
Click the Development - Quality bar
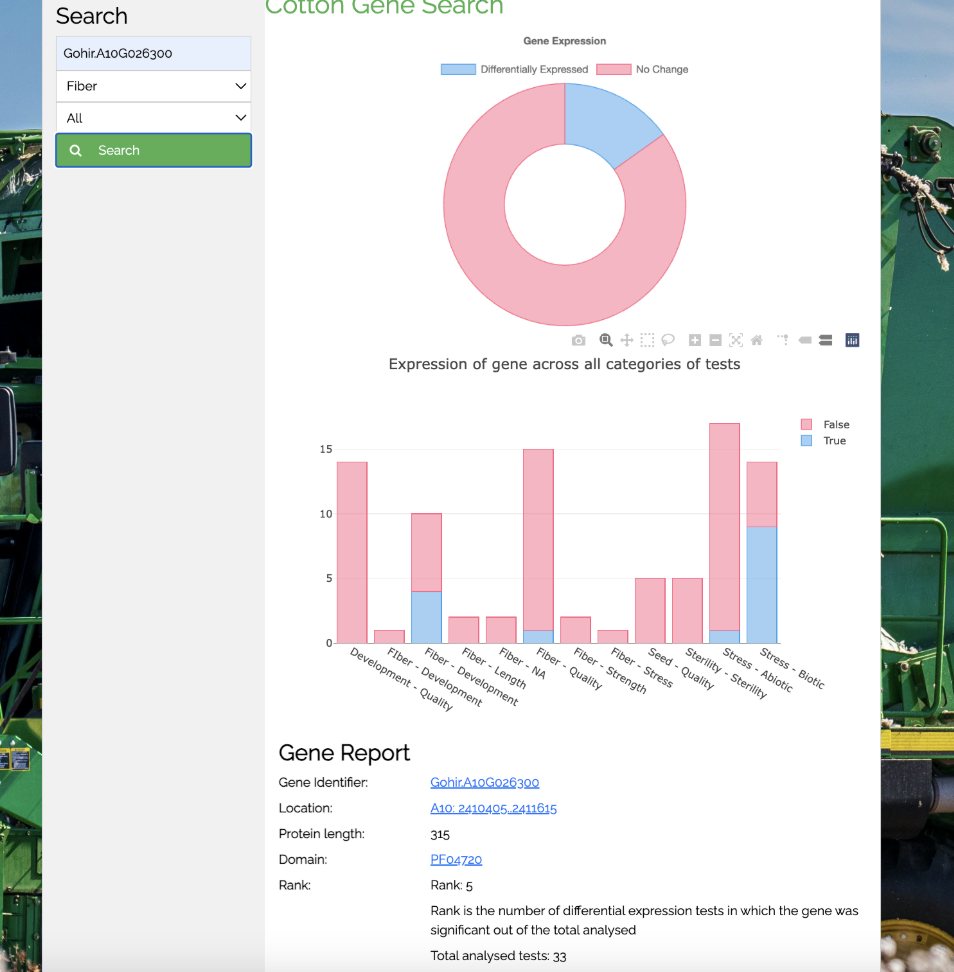click(352, 552)
